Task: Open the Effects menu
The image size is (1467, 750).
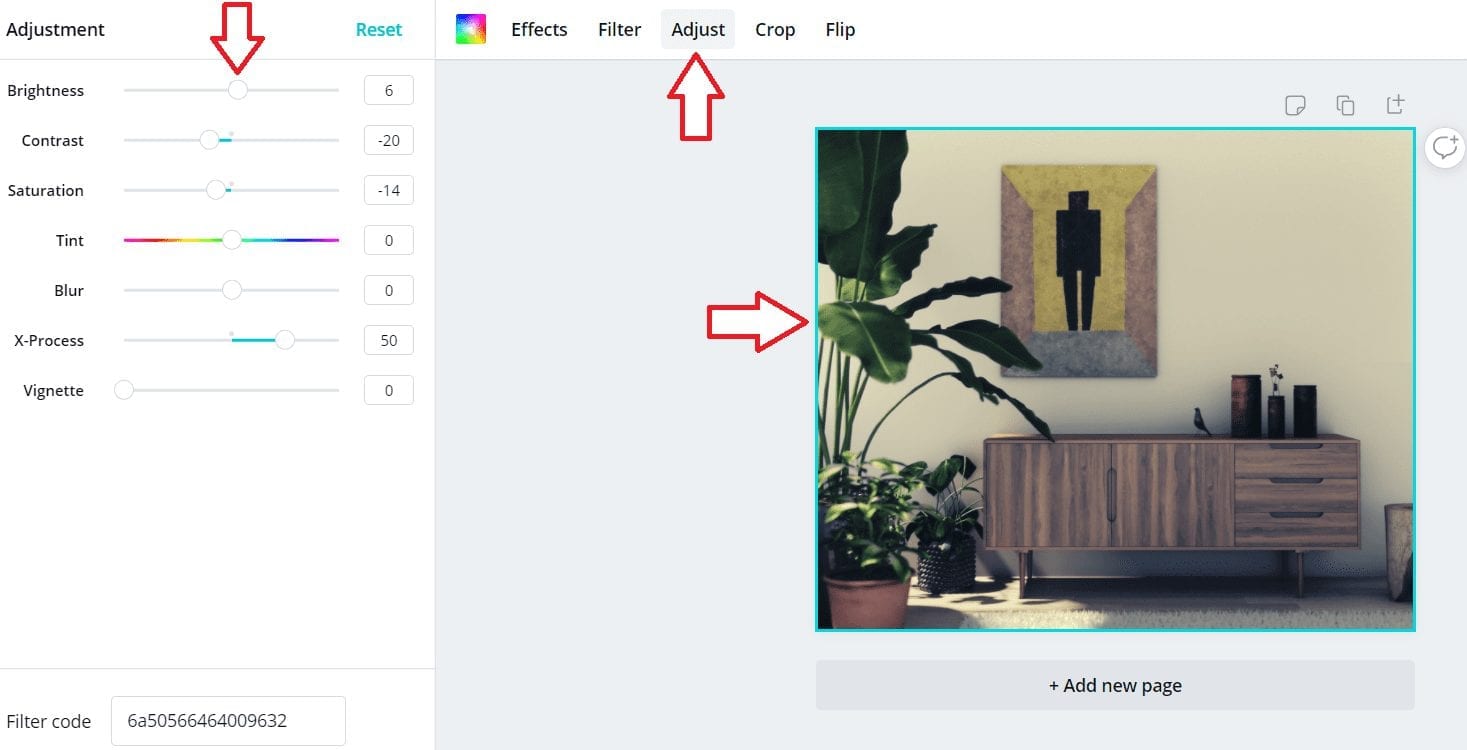Action: [539, 30]
